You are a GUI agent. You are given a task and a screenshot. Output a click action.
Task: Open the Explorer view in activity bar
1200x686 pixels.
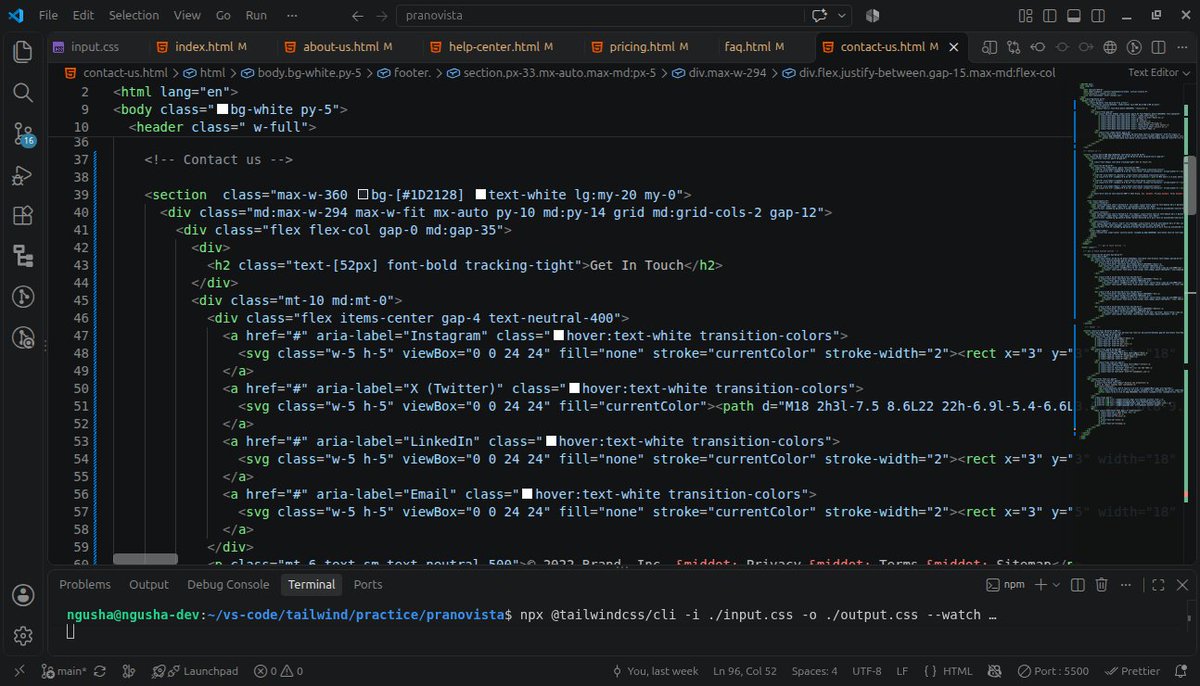(23, 51)
